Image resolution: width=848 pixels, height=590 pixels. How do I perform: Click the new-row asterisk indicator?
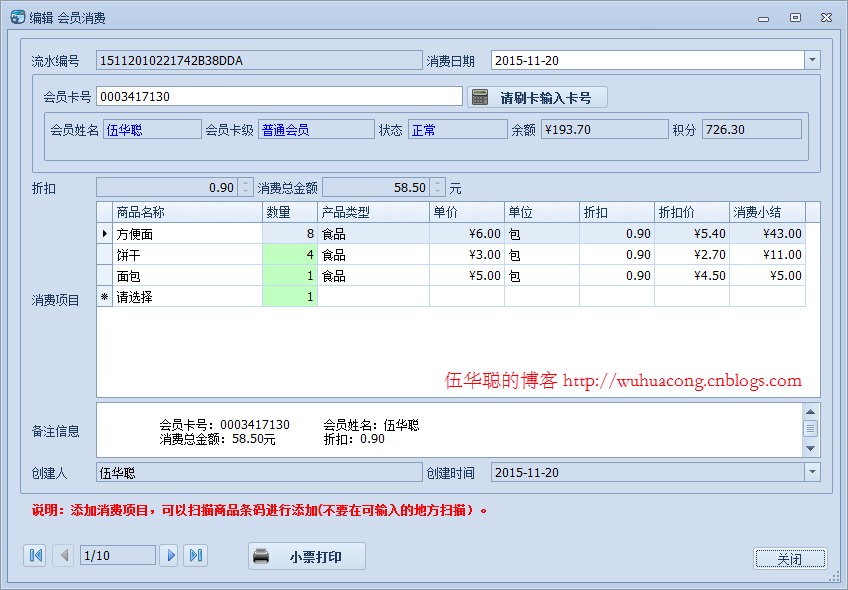(104, 297)
